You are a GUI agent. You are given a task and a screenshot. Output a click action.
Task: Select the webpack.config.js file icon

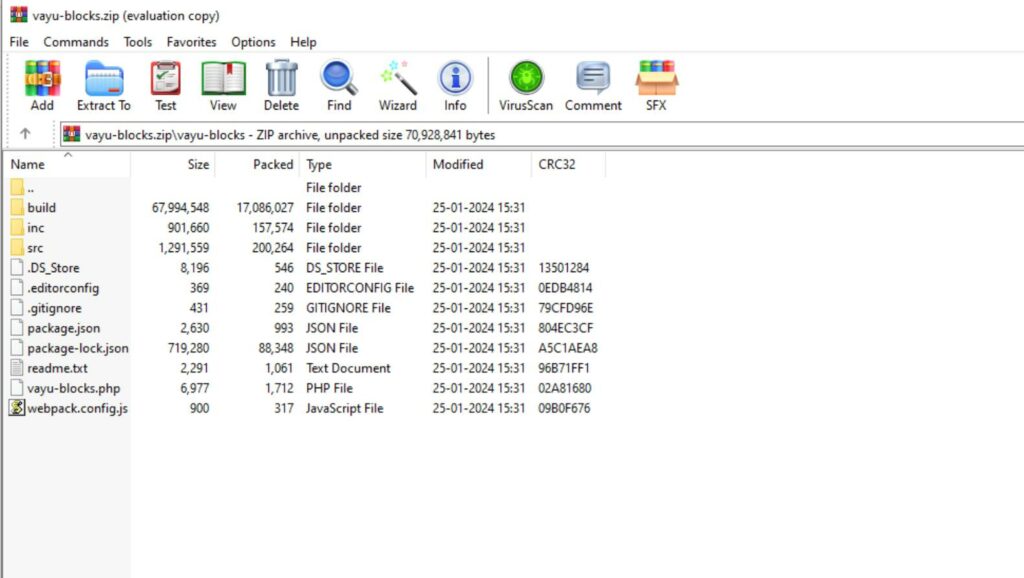pos(17,408)
